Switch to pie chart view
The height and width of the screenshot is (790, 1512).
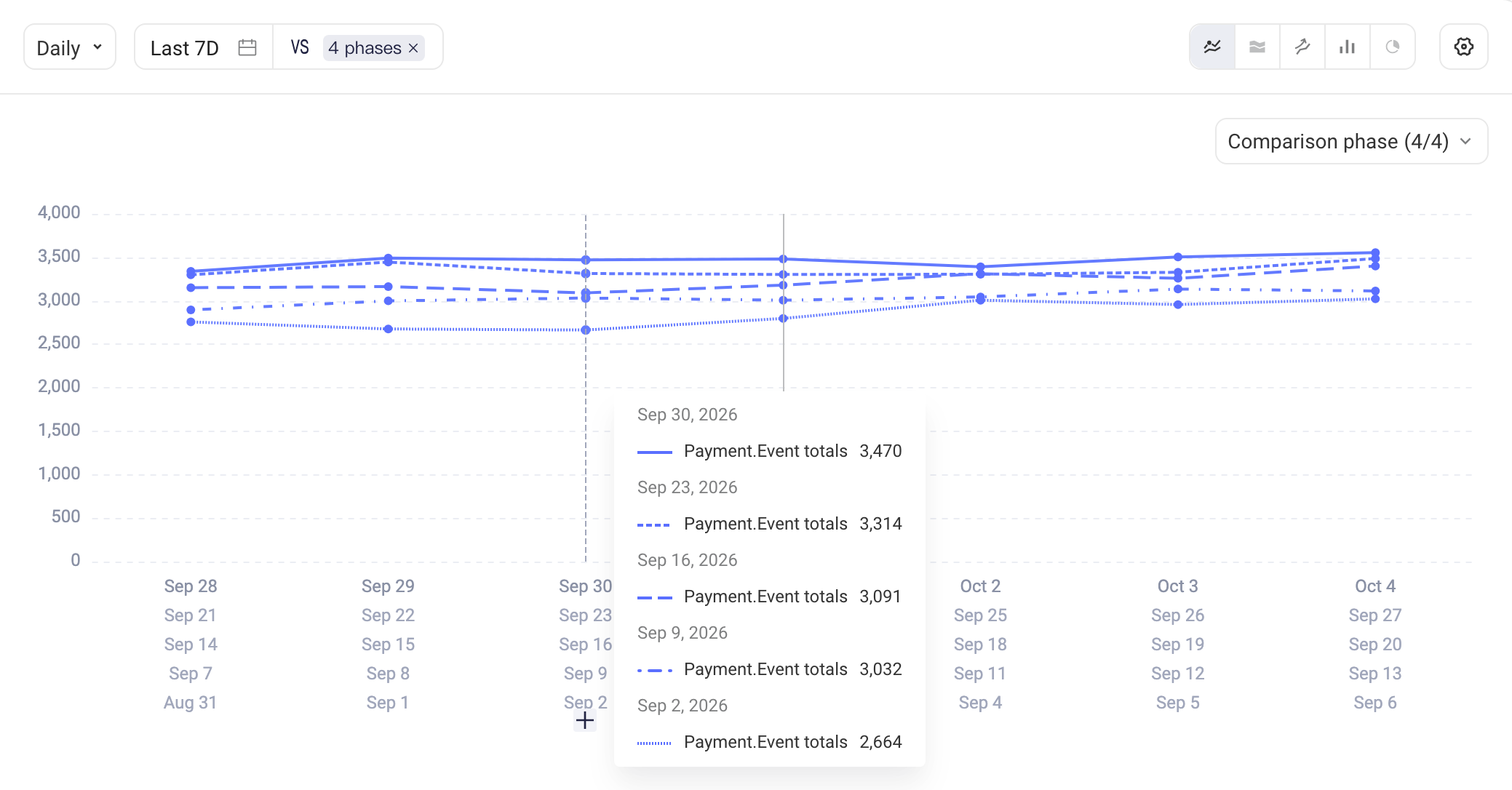click(x=1393, y=47)
